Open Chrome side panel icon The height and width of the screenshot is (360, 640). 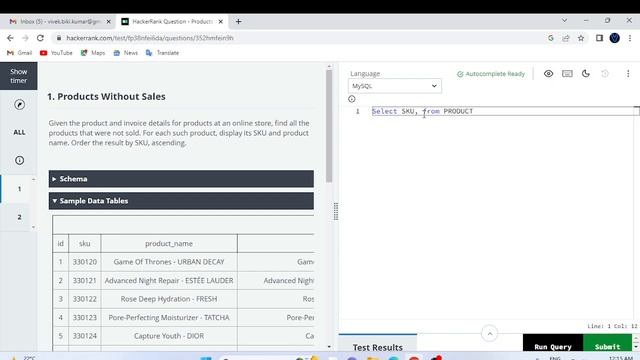(x=599, y=38)
